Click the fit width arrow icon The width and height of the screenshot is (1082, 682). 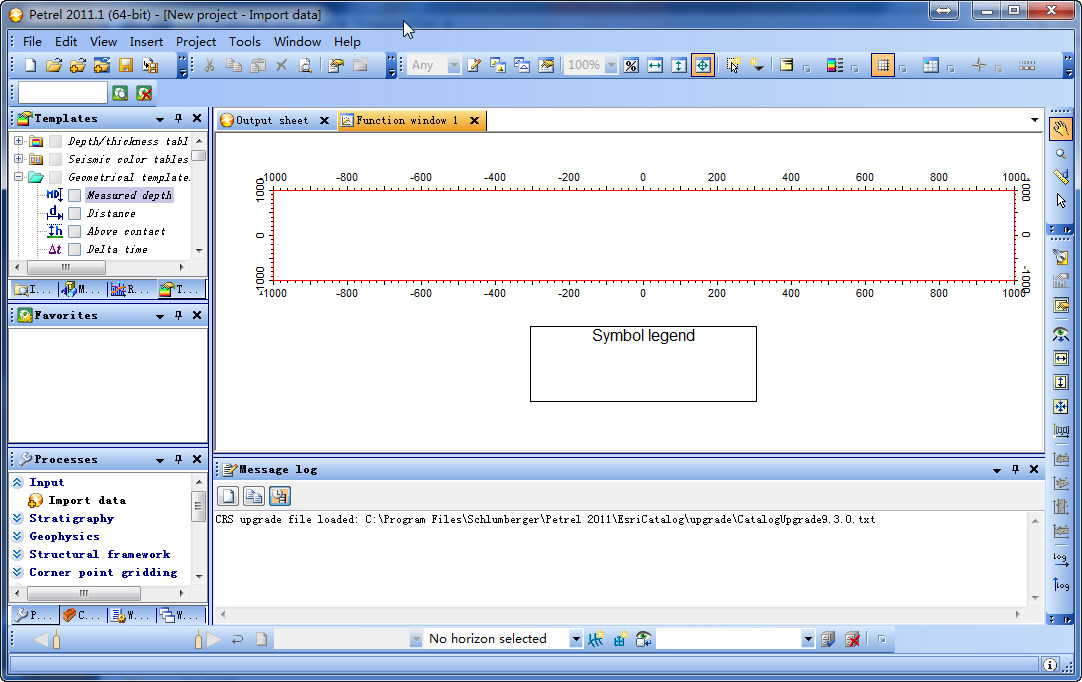[655, 66]
